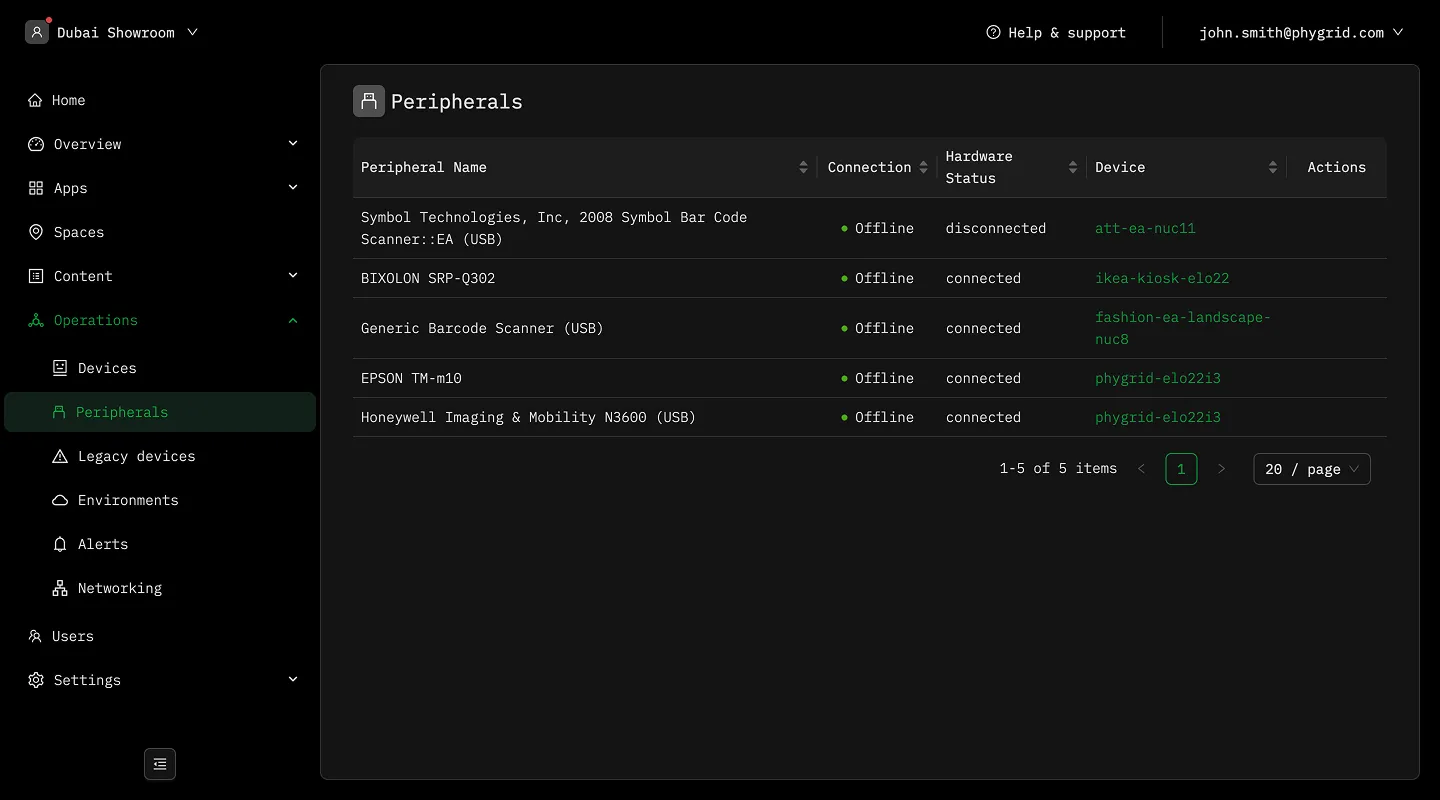
Task: Click the Alerts bell icon
Action: pyautogui.click(x=60, y=544)
